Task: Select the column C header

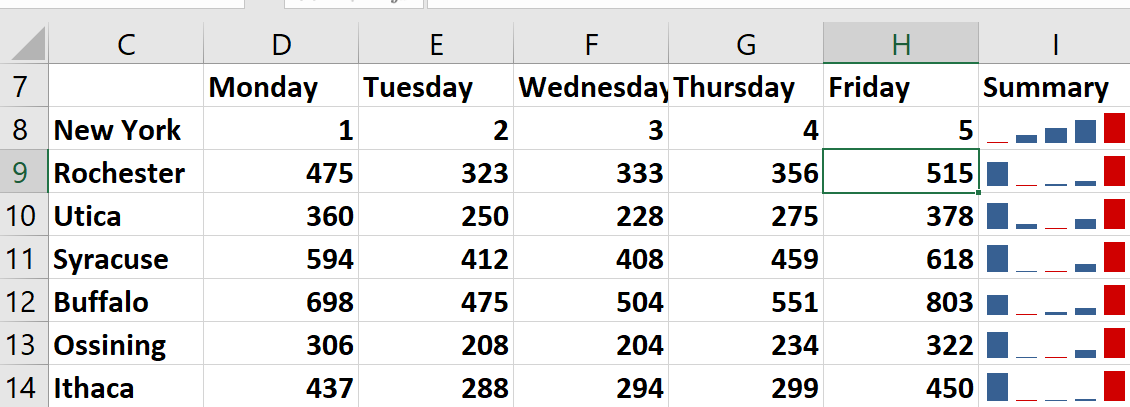Action: tap(126, 43)
